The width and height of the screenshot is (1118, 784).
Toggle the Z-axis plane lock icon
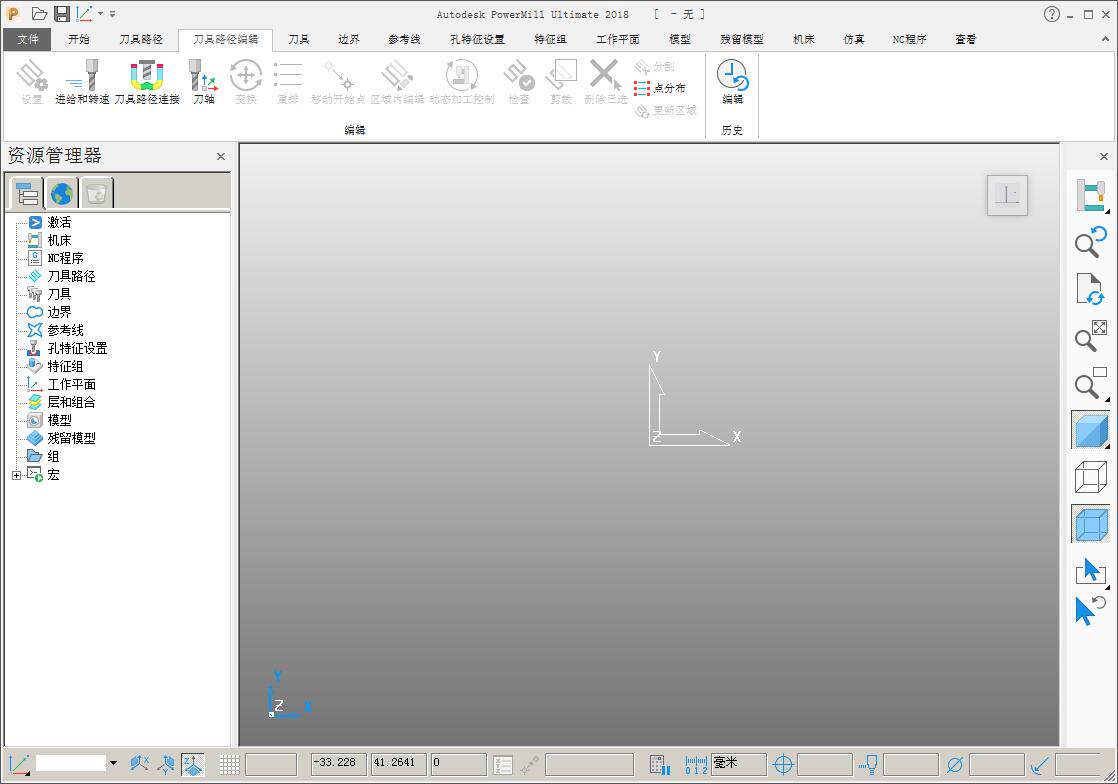[193, 765]
